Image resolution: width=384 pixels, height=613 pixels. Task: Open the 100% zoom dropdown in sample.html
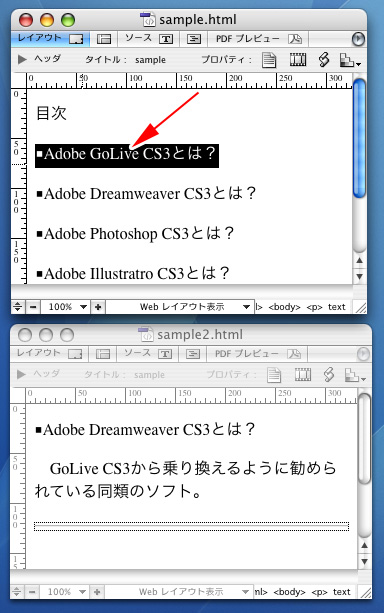point(66,307)
